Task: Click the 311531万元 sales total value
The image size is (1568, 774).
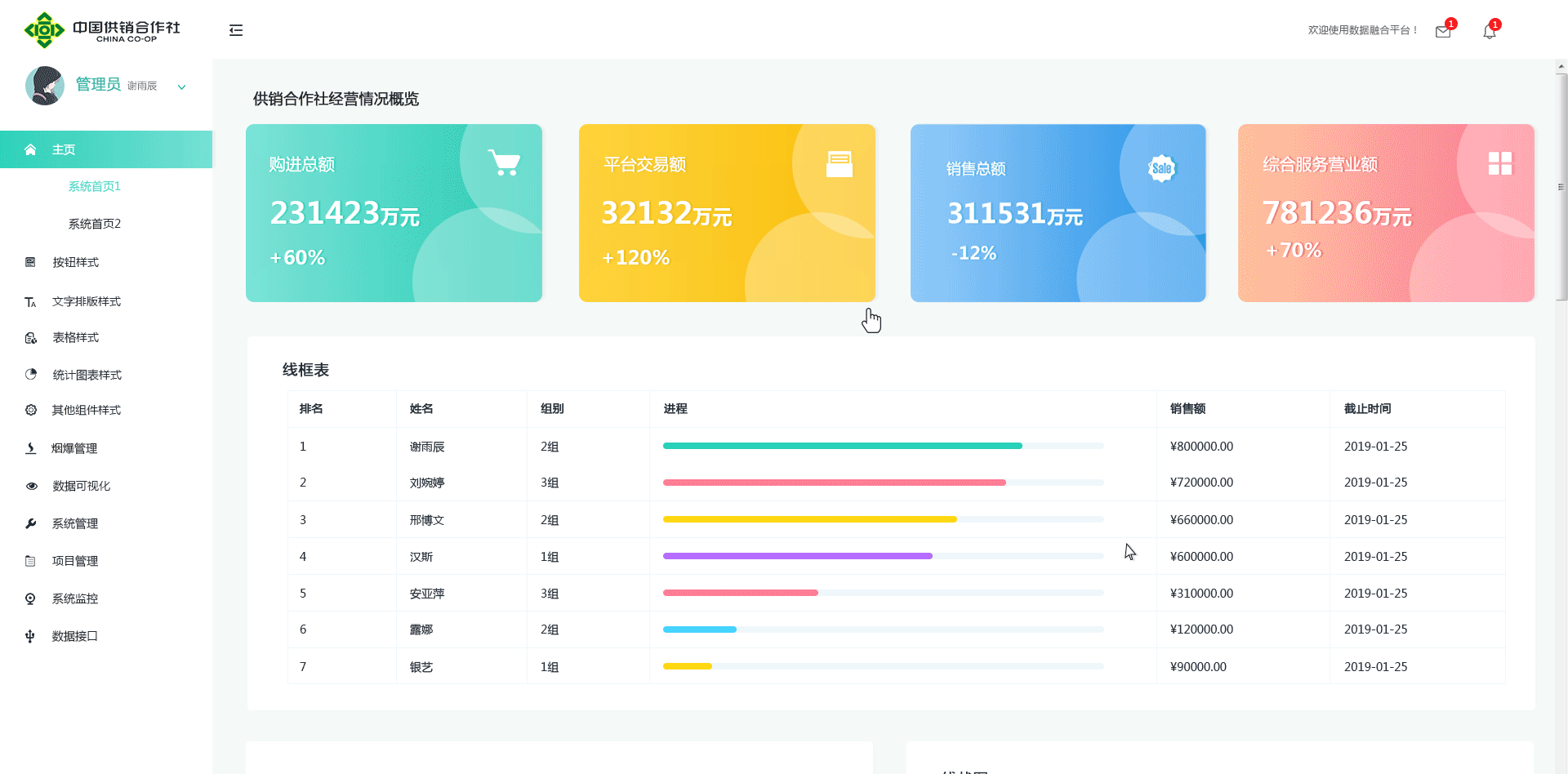Action: (1015, 214)
